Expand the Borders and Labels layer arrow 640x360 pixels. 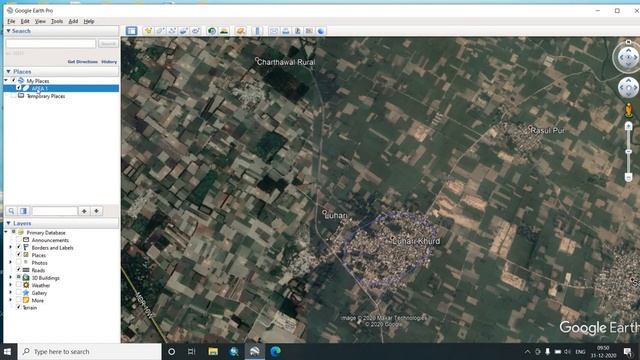[11, 247]
